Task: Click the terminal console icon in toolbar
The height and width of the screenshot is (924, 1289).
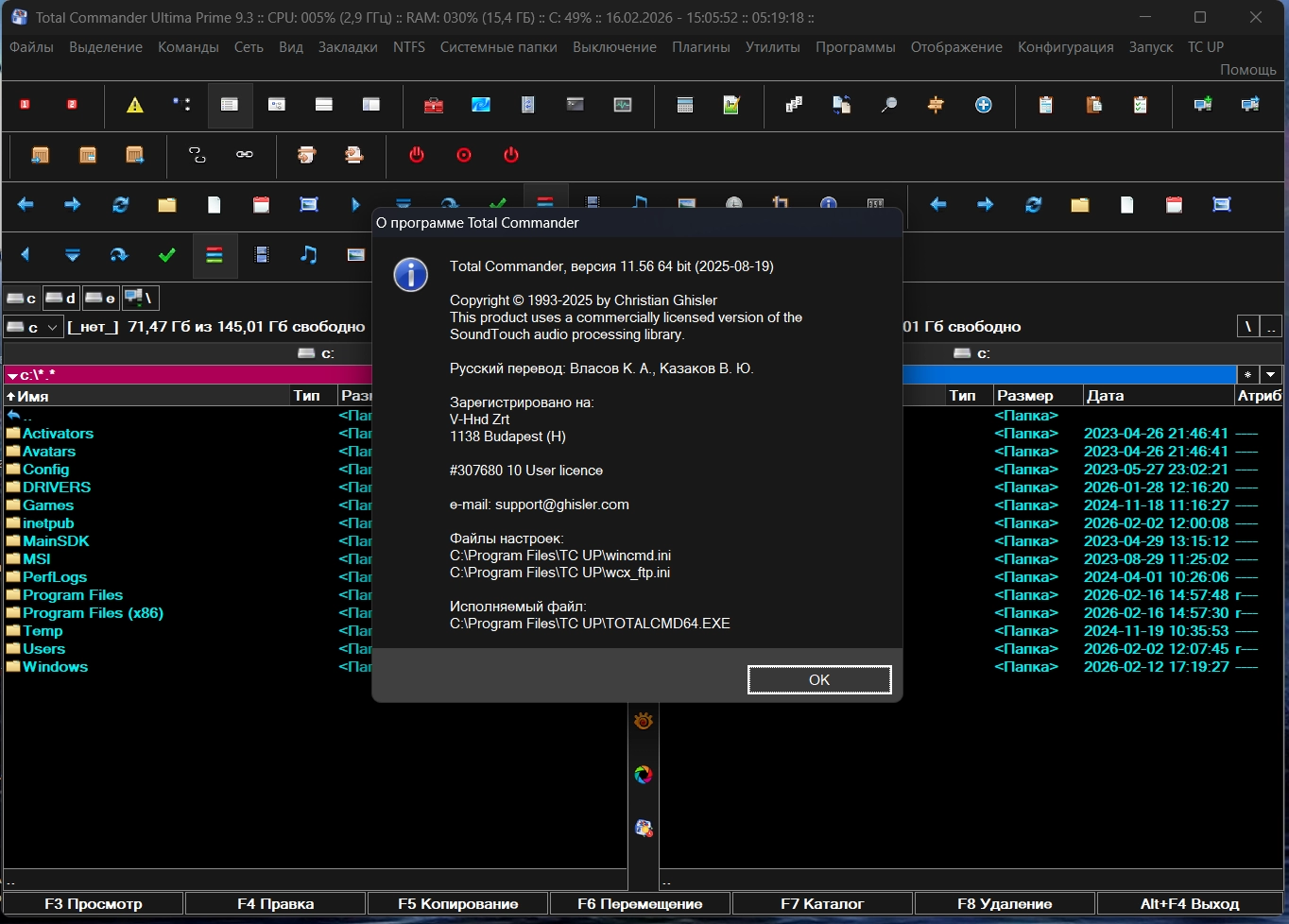Action: pos(576,105)
